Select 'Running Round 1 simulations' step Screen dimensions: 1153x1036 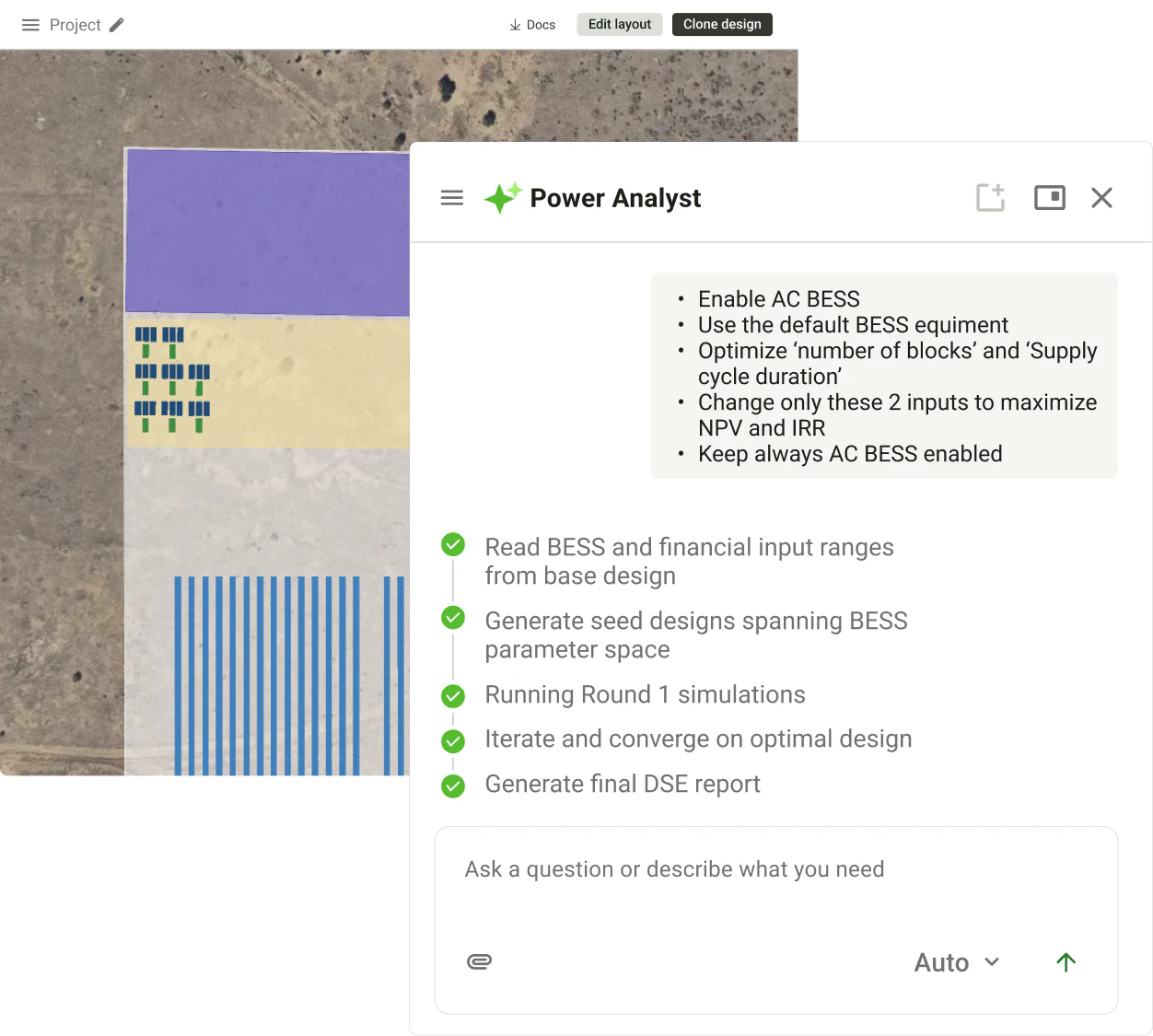tap(645, 694)
